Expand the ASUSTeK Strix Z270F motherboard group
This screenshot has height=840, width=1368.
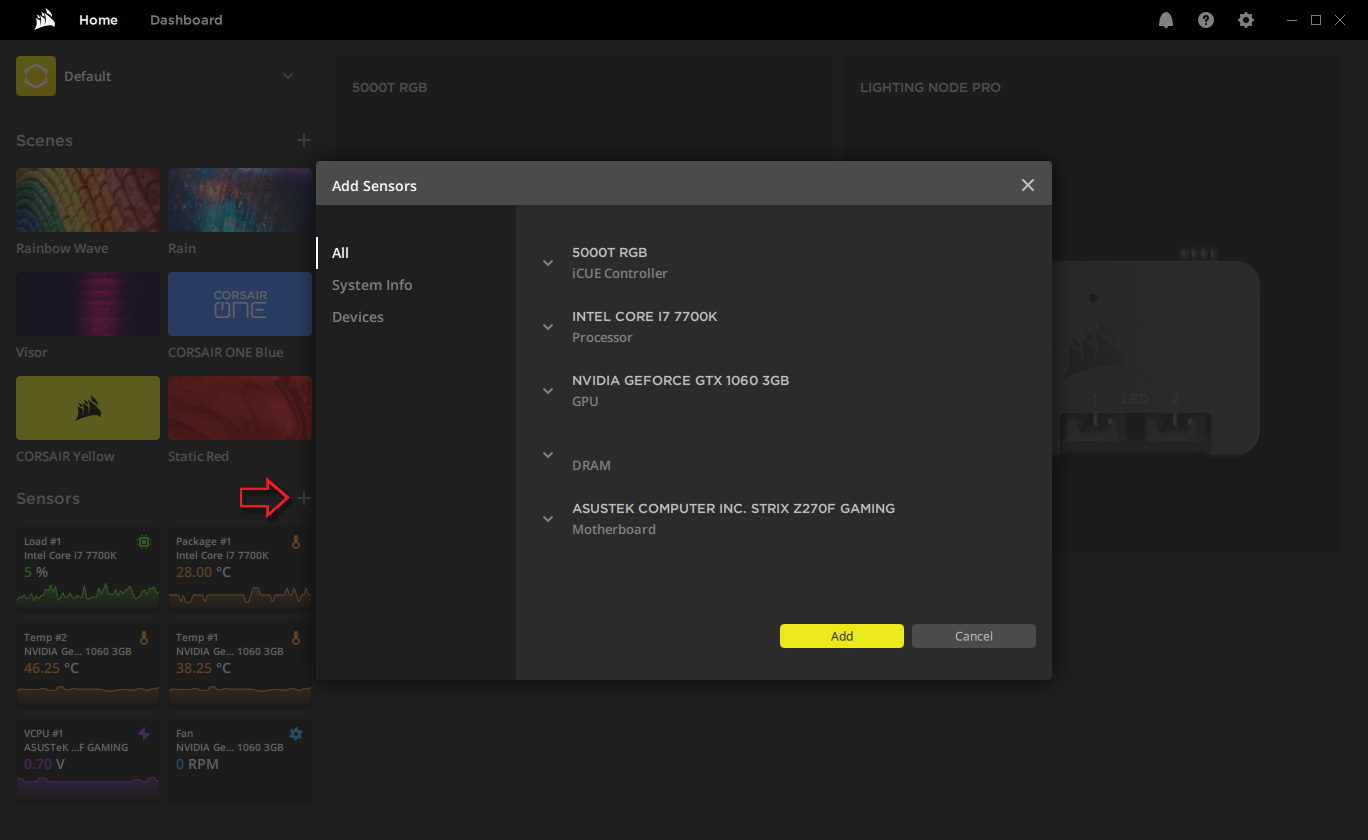point(548,519)
